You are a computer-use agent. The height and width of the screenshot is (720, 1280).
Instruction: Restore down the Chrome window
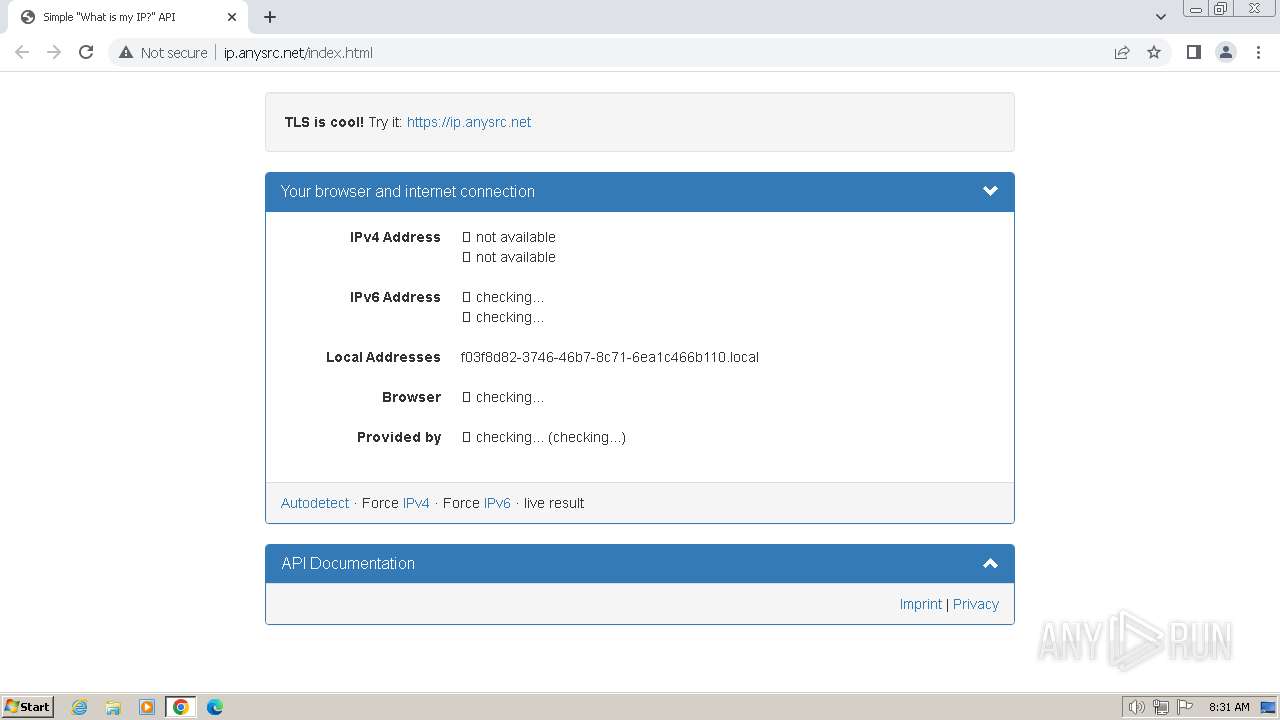pos(1221,9)
